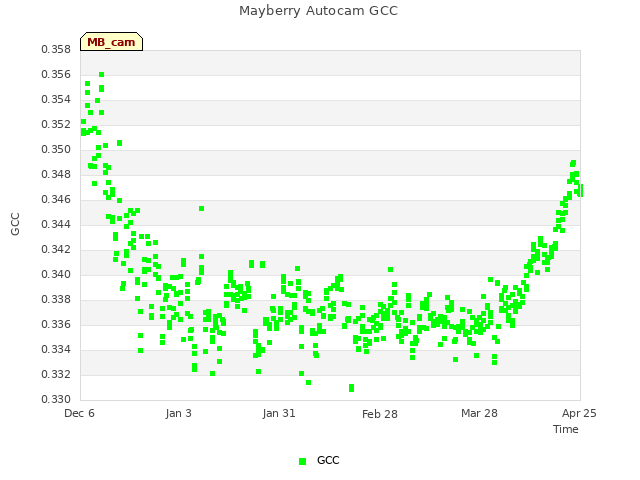Click the Jan 3 x-axis label
The height and width of the screenshot is (480, 640).
(x=178, y=413)
